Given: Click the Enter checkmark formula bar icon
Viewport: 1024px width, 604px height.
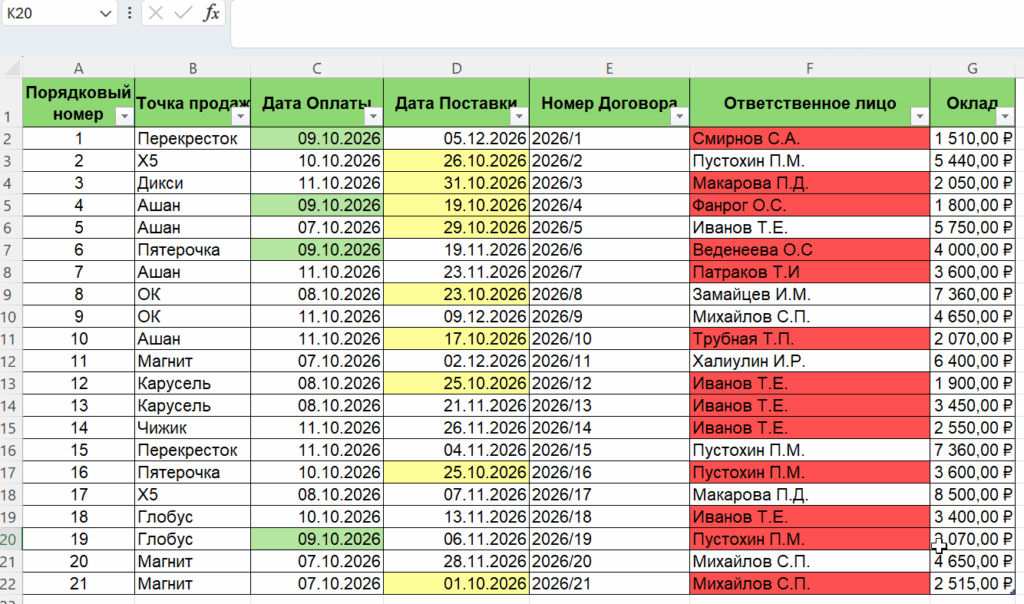Looking at the screenshot, I should [183, 13].
